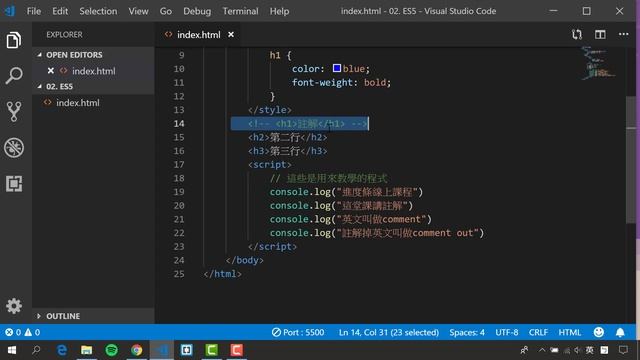Select index.html in Open Editors
The image size is (640, 360).
coord(93,71)
